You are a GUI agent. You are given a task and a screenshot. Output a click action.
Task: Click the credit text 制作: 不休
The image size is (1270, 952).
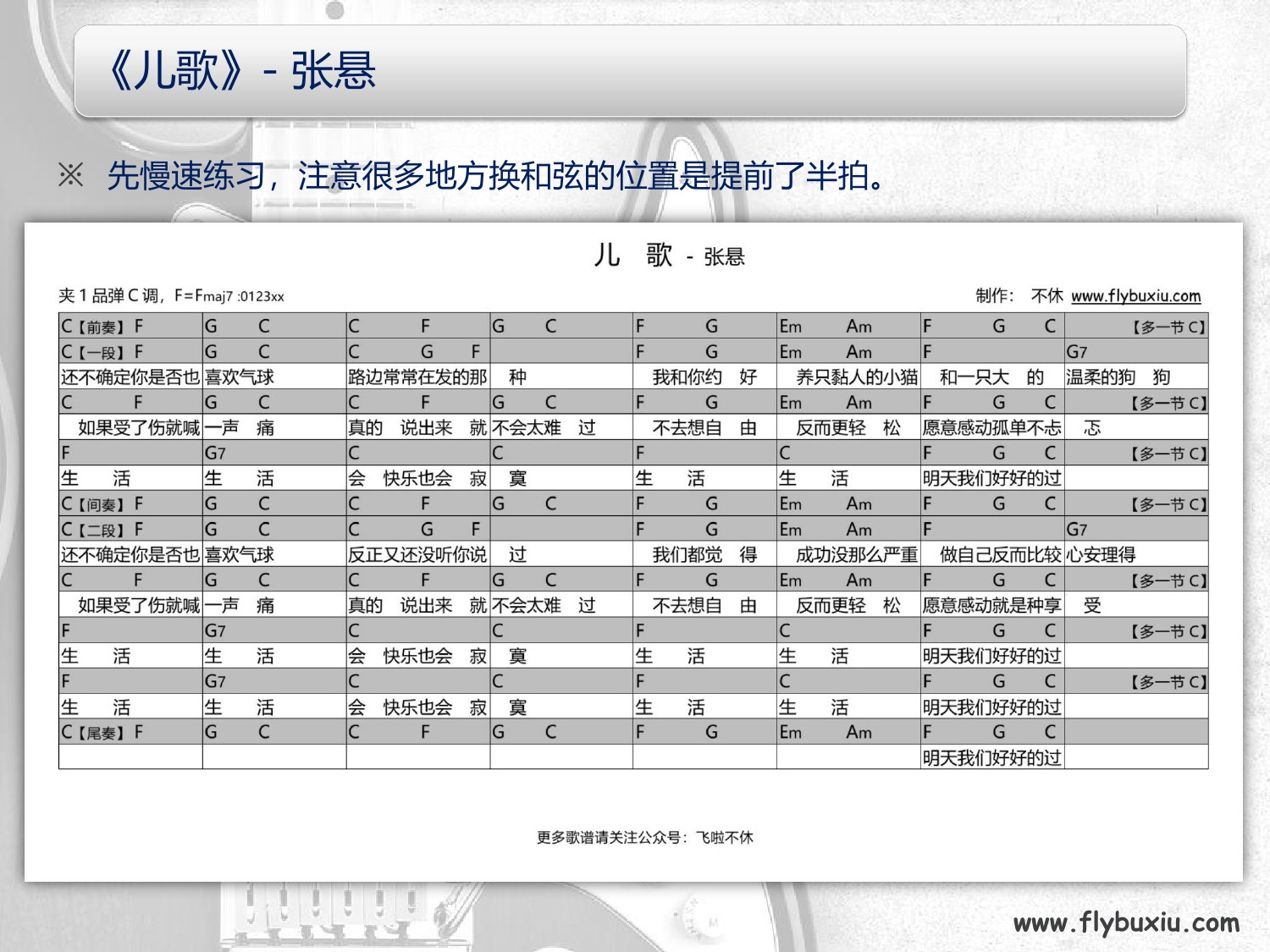(x=1019, y=295)
